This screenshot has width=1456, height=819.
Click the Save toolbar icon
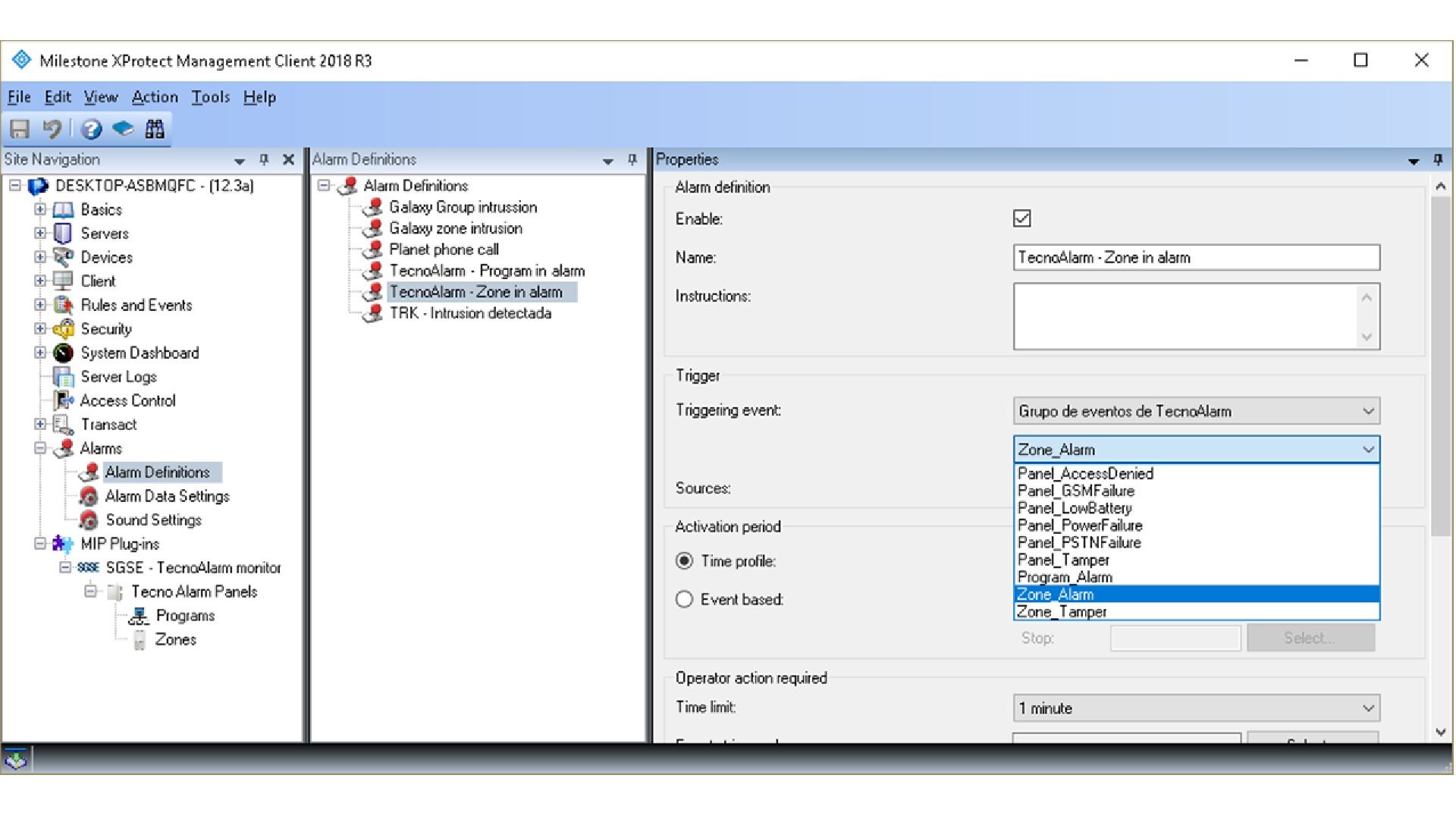coord(20,129)
